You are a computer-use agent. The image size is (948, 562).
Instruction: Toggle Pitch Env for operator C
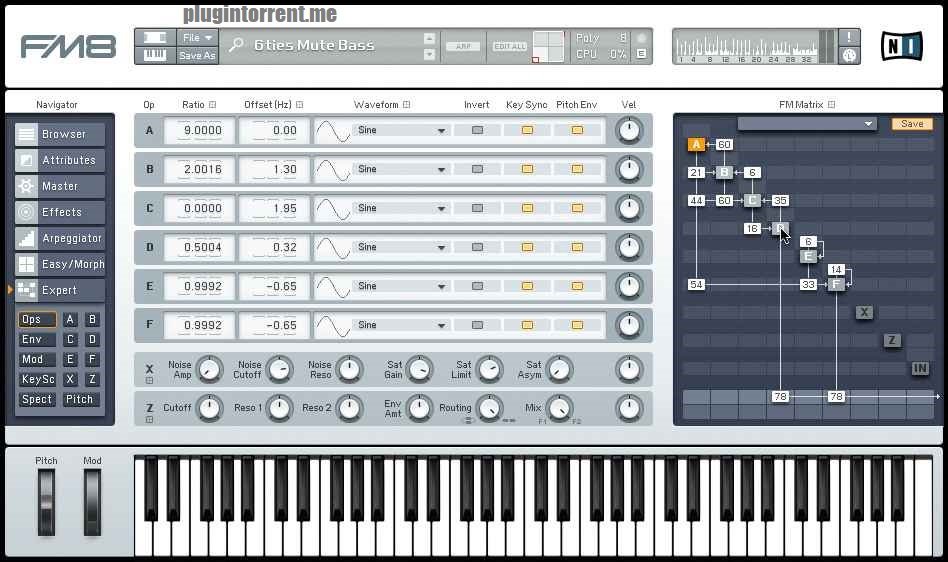[x=577, y=208]
